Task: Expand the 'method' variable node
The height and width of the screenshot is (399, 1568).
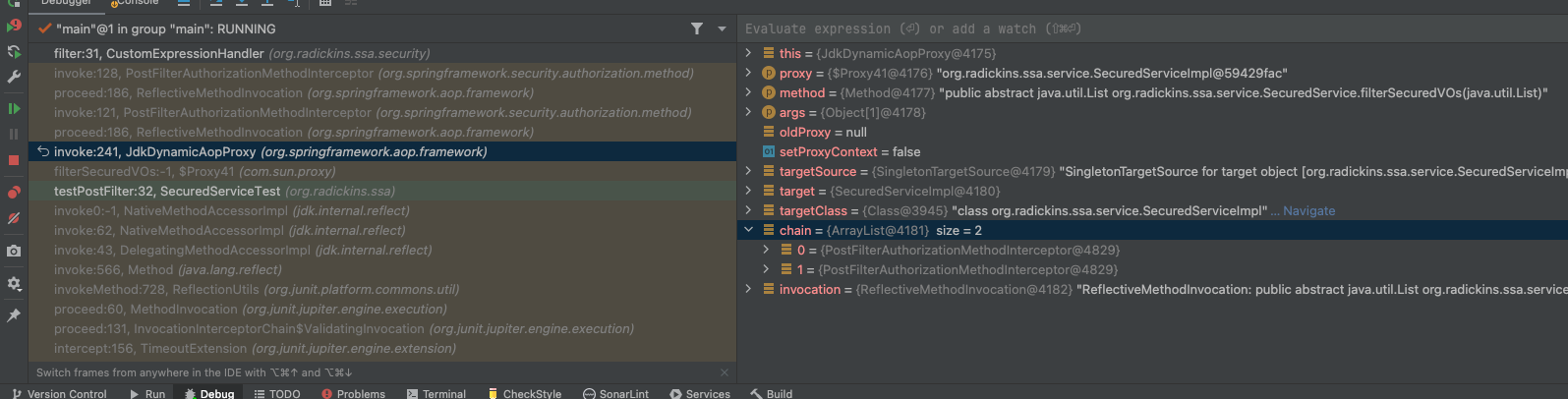Action: (748, 92)
